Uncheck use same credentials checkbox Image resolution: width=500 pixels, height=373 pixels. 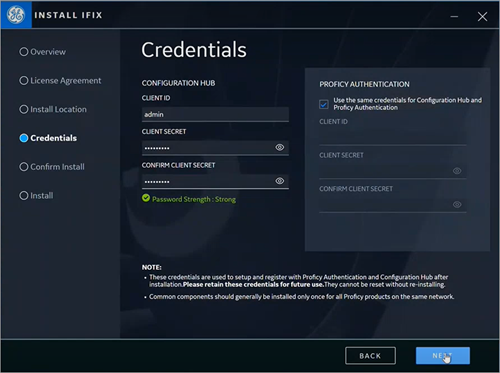tap(323, 104)
